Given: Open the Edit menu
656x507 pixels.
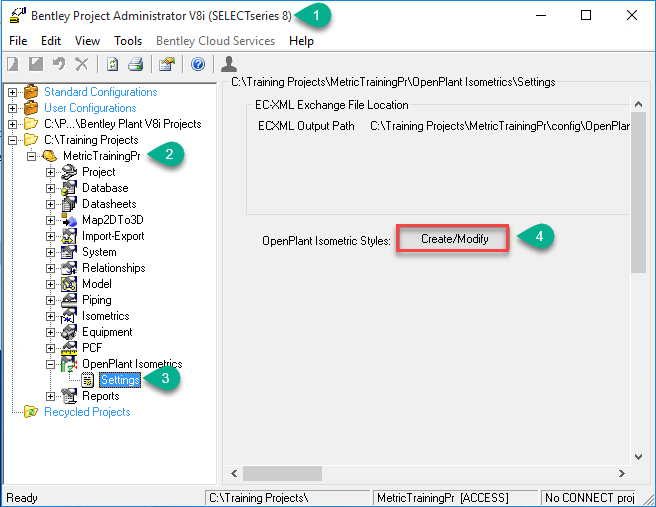Looking at the screenshot, I should point(51,41).
